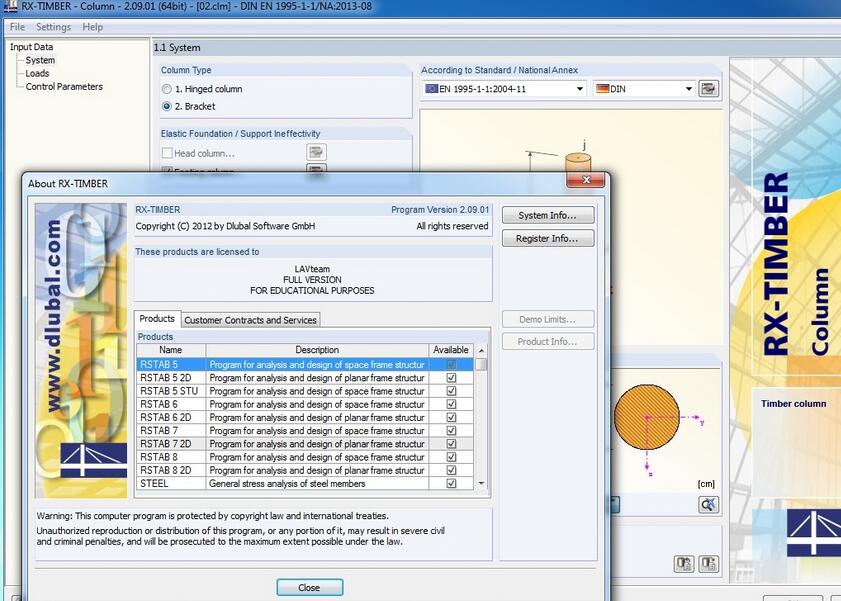Toggle Available checkbox for RSTAB 7
This screenshot has height=601, width=841.
[452, 431]
